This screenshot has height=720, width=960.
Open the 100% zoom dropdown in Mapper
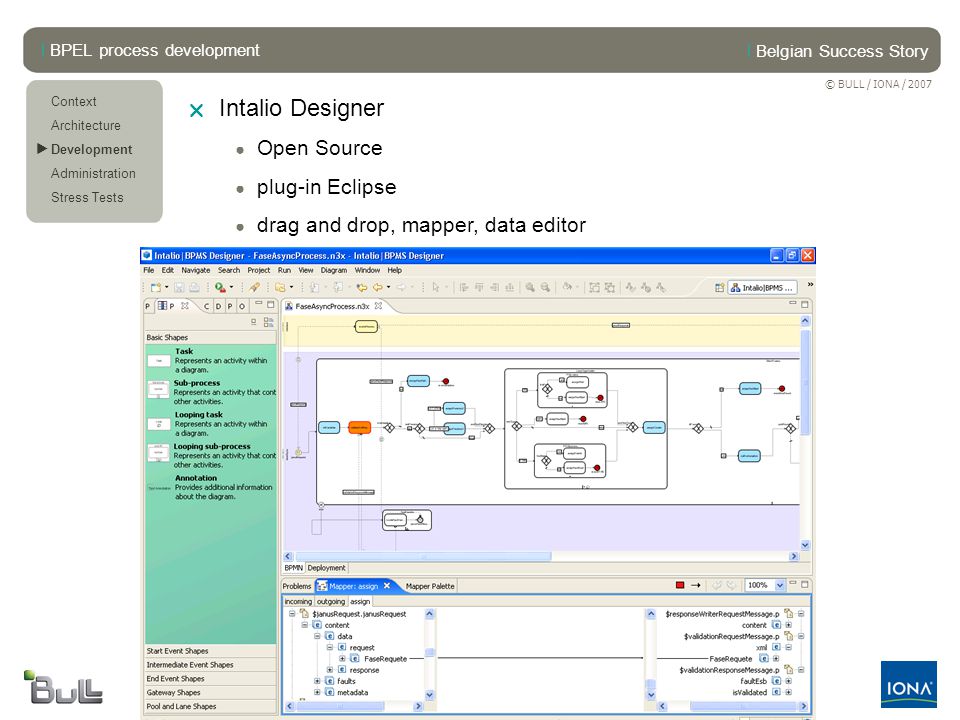[780, 585]
